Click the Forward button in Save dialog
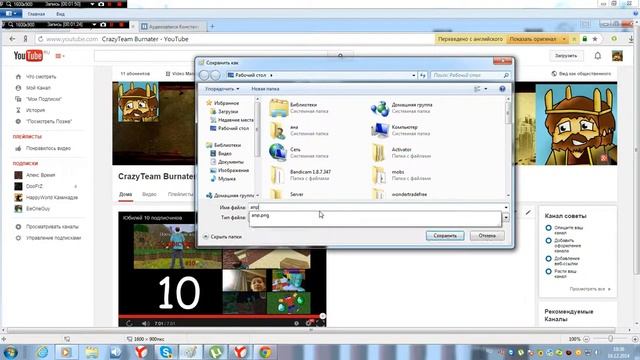This screenshot has width=640, height=360. 215,75
